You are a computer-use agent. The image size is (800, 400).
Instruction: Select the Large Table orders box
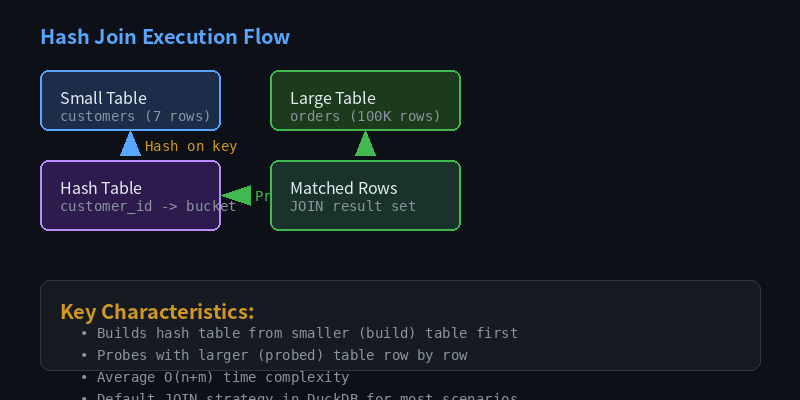tap(365, 101)
